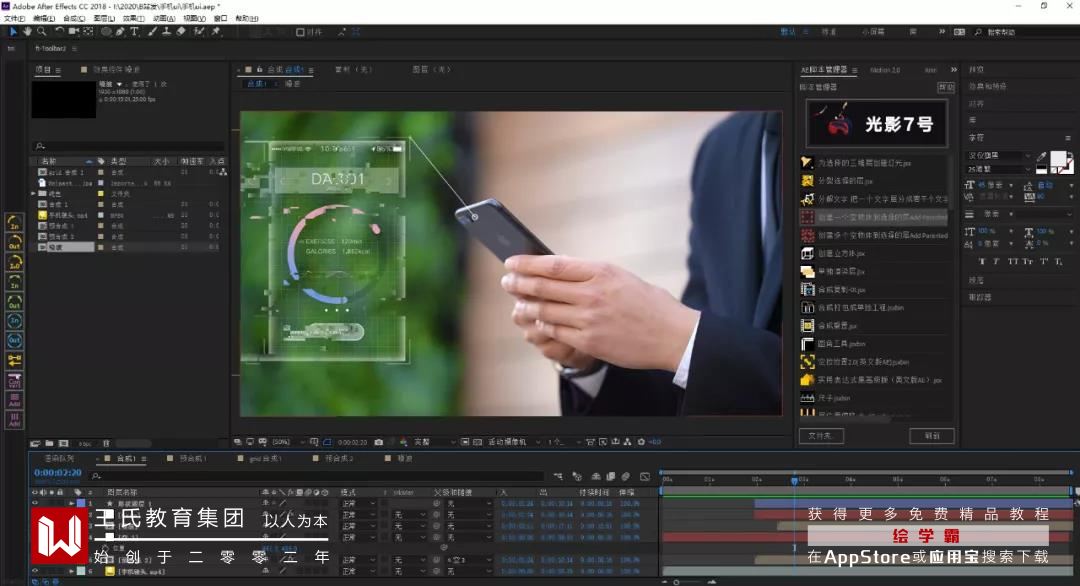Click the All Caps TT button in Character panel
Screen dimensions: 1080x586
1012,262
